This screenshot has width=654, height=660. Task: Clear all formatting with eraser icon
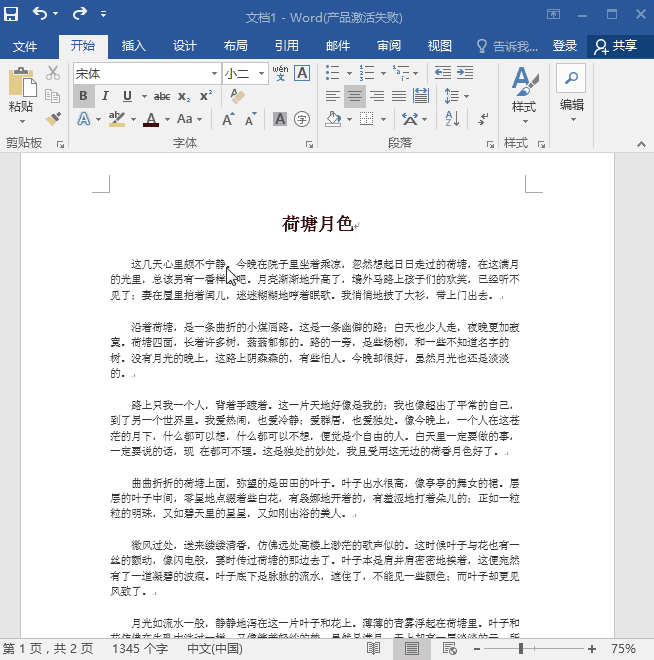coord(238,96)
